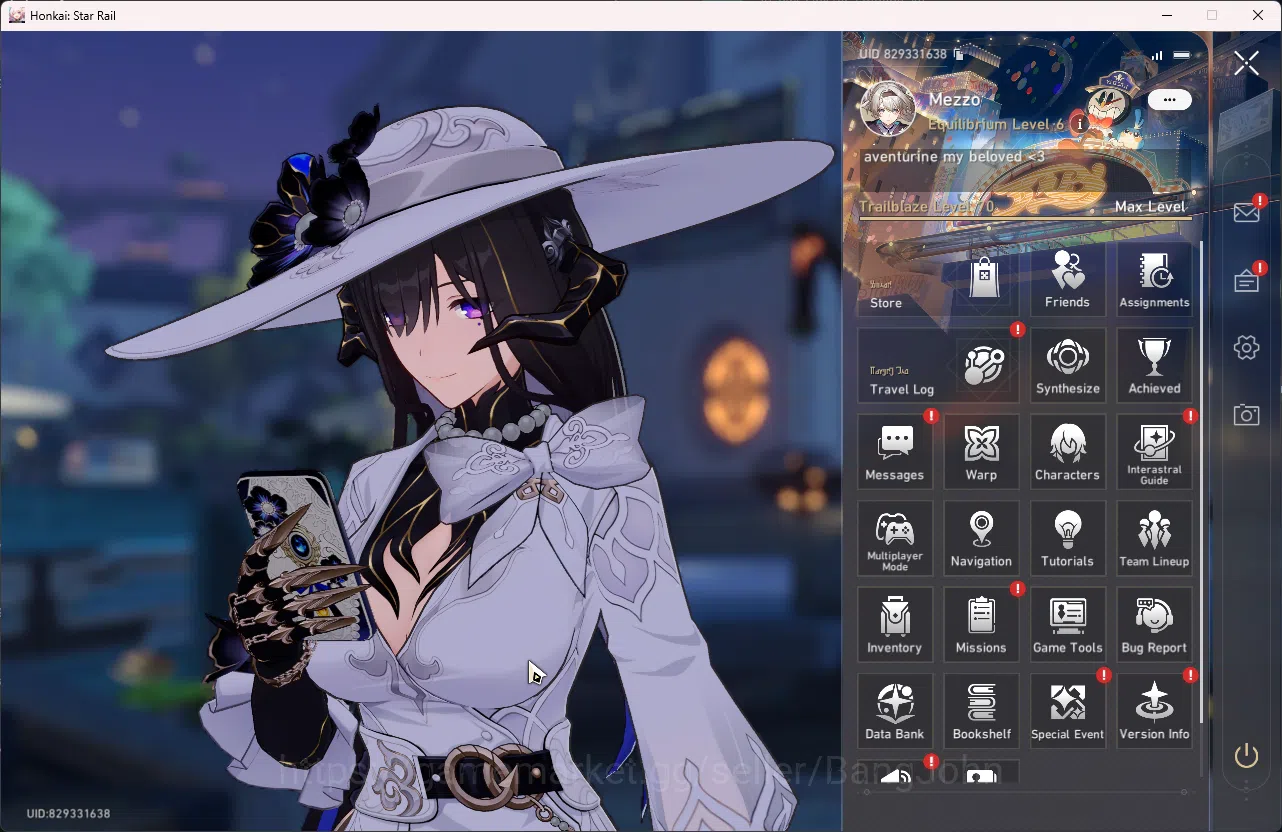Open Bug Report
This screenshot has height=832, width=1282.
click(1154, 624)
